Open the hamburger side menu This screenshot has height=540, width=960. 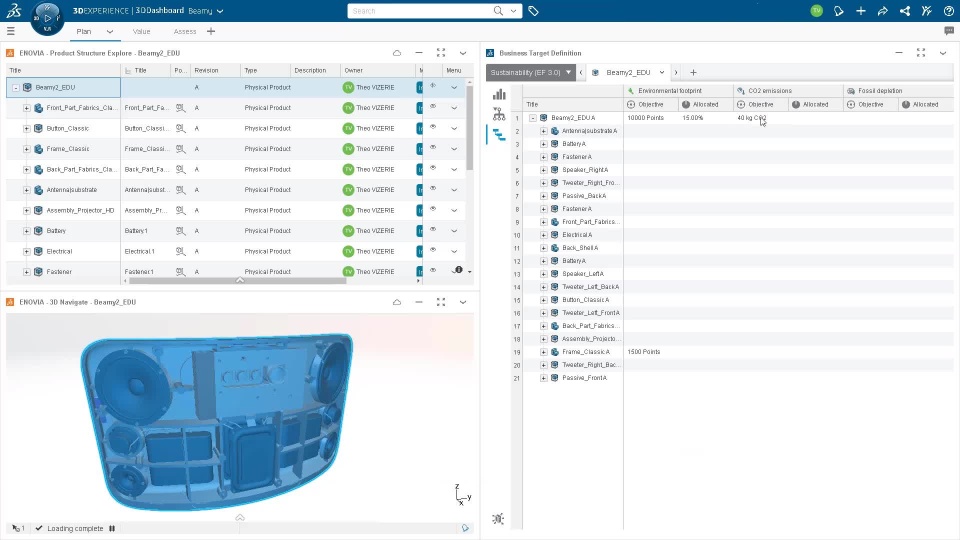(10, 31)
